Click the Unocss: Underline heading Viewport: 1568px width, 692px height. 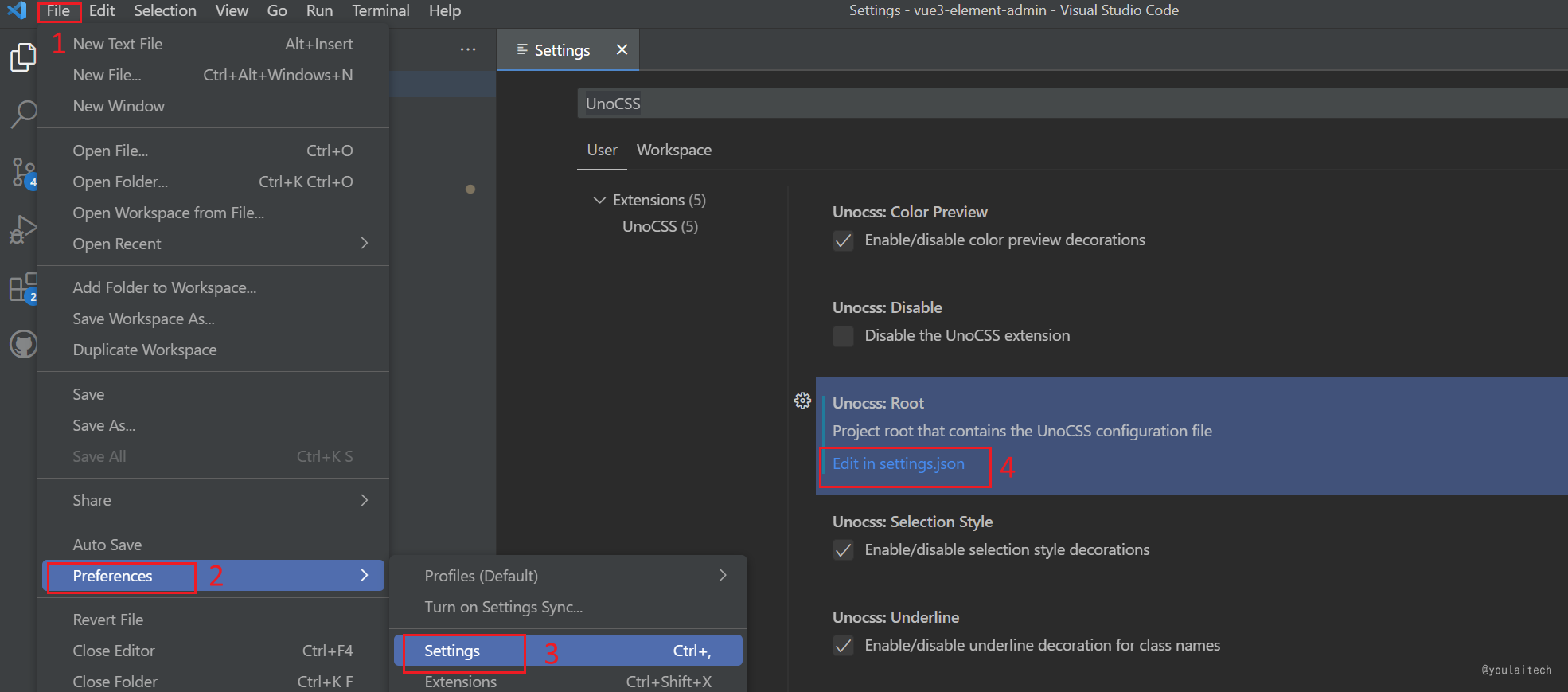coord(895,617)
